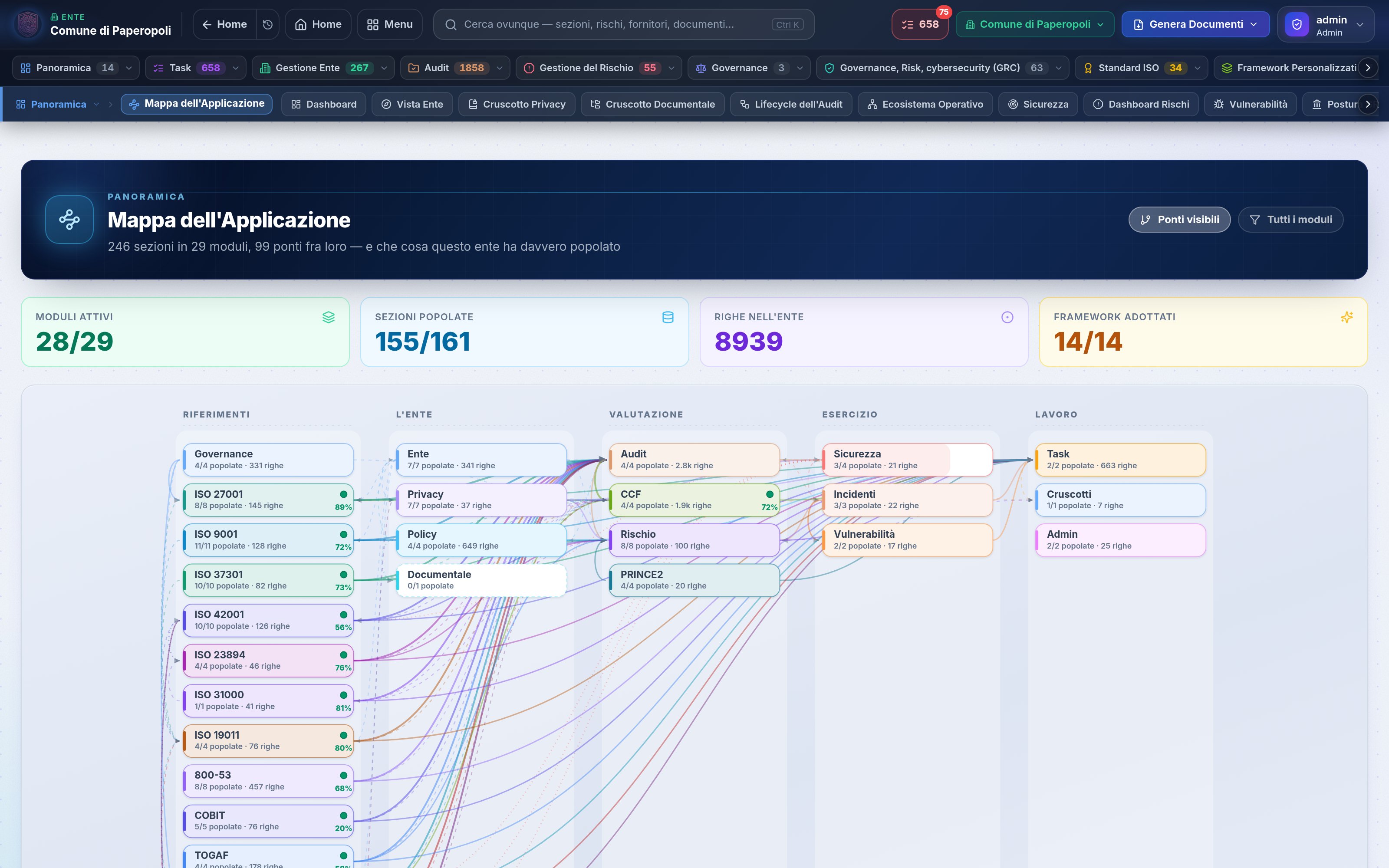Click the Lifecycle dell'Audit tab icon
The image size is (1389, 868).
[744, 104]
